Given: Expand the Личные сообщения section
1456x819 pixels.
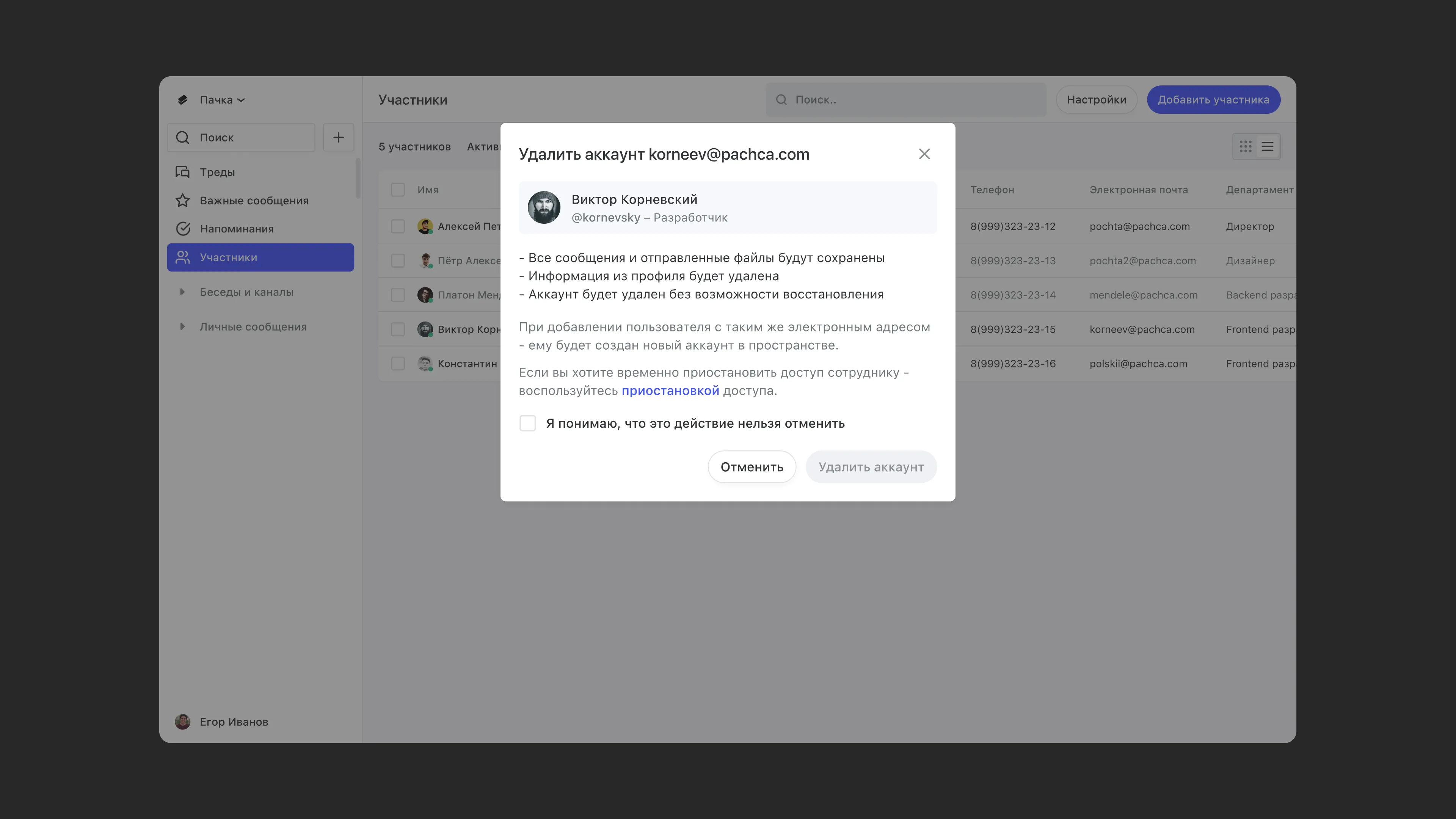Looking at the screenshot, I should click(182, 327).
